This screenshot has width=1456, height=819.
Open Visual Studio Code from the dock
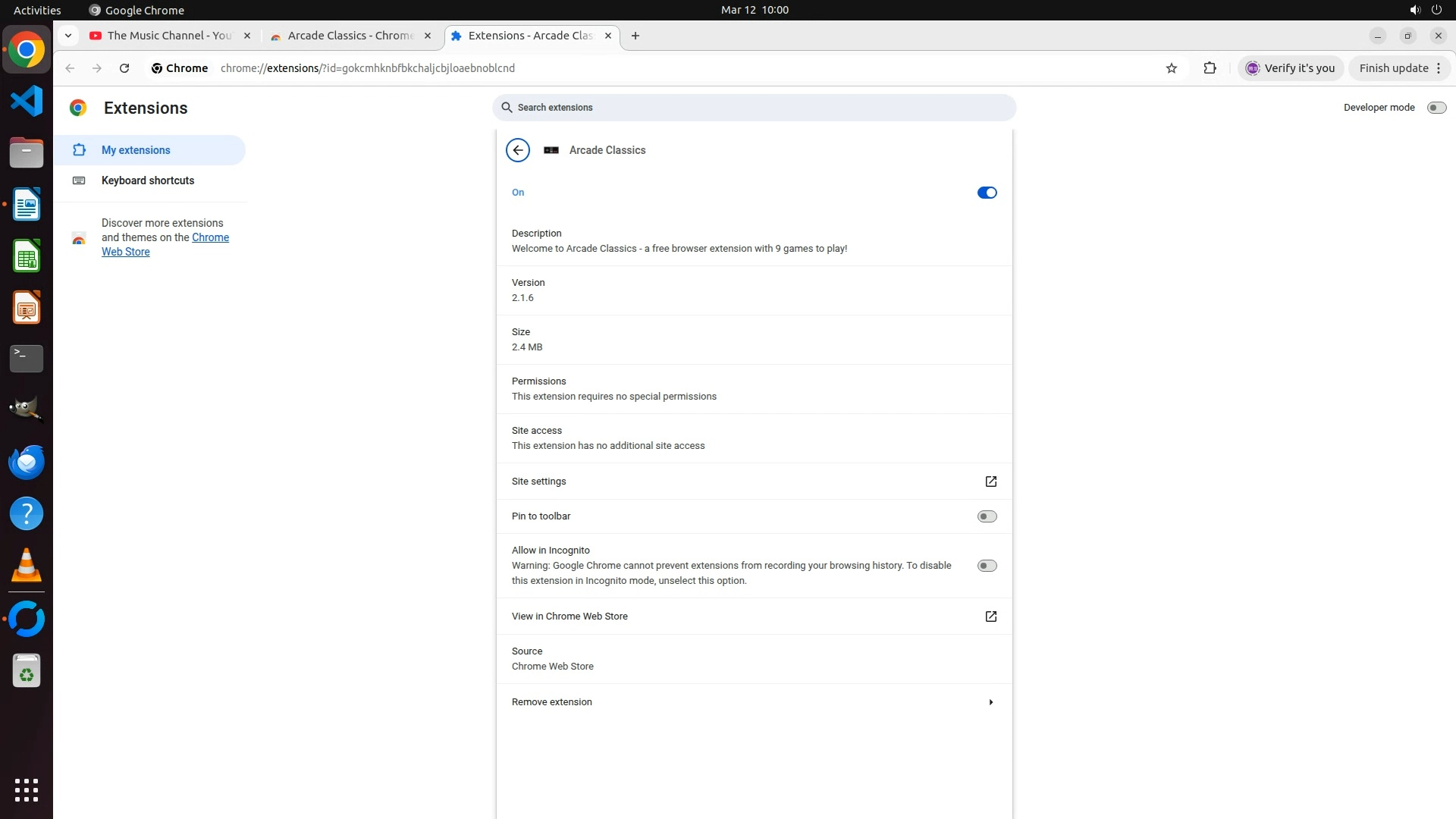pyautogui.click(x=27, y=101)
